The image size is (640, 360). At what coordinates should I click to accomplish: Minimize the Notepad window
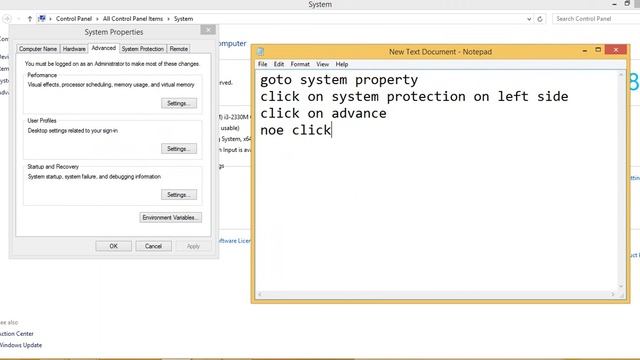584,50
